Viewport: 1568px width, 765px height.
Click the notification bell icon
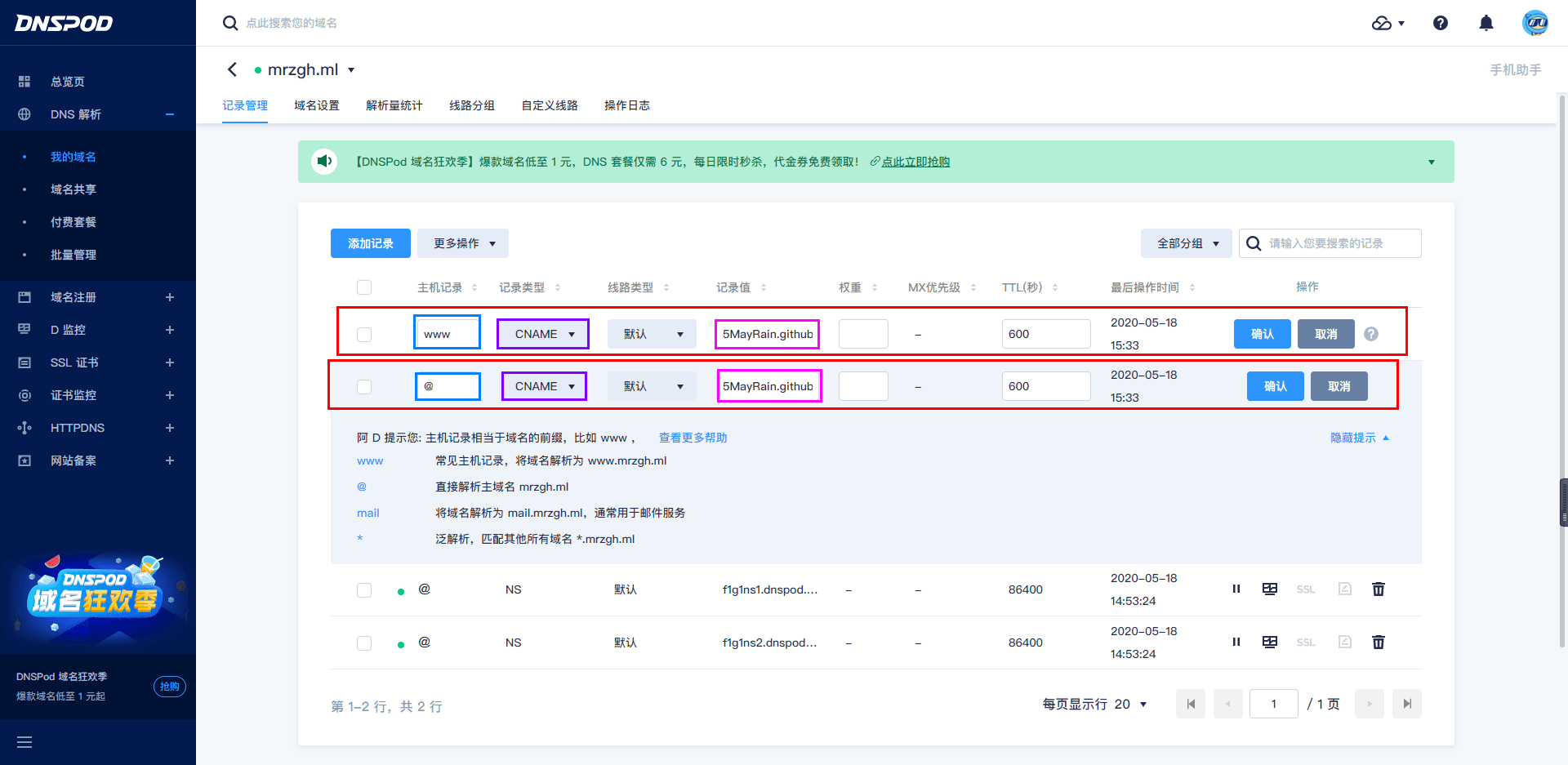click(1486, 23)
